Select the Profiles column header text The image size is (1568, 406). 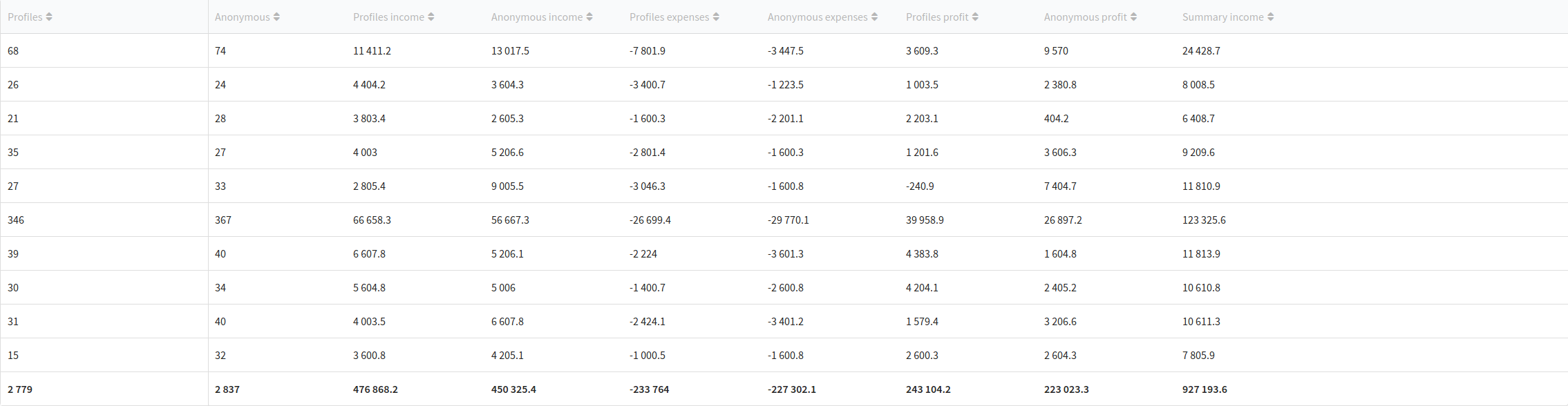click(25, 17)
